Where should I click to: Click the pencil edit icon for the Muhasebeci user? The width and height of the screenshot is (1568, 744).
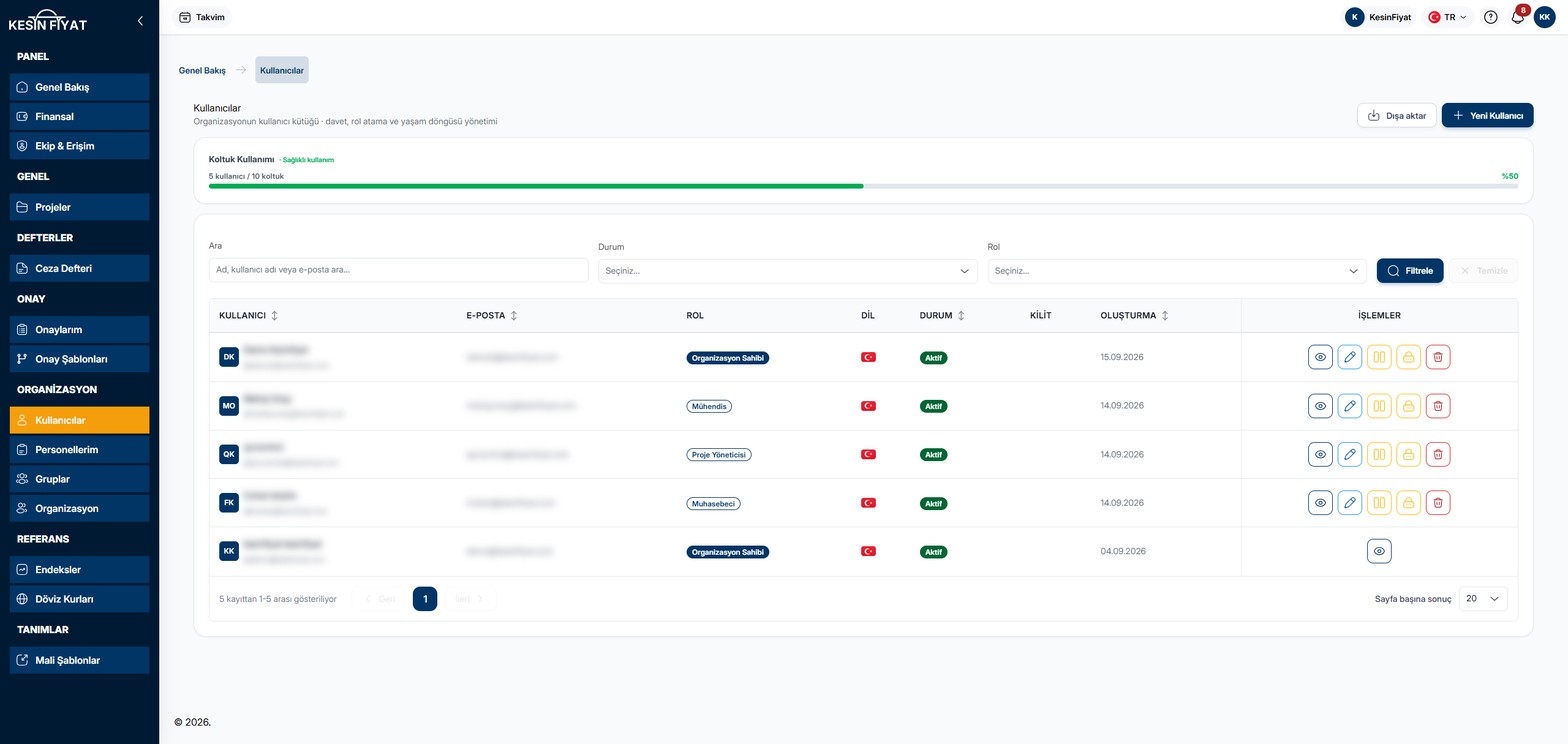click(1349, 503)
